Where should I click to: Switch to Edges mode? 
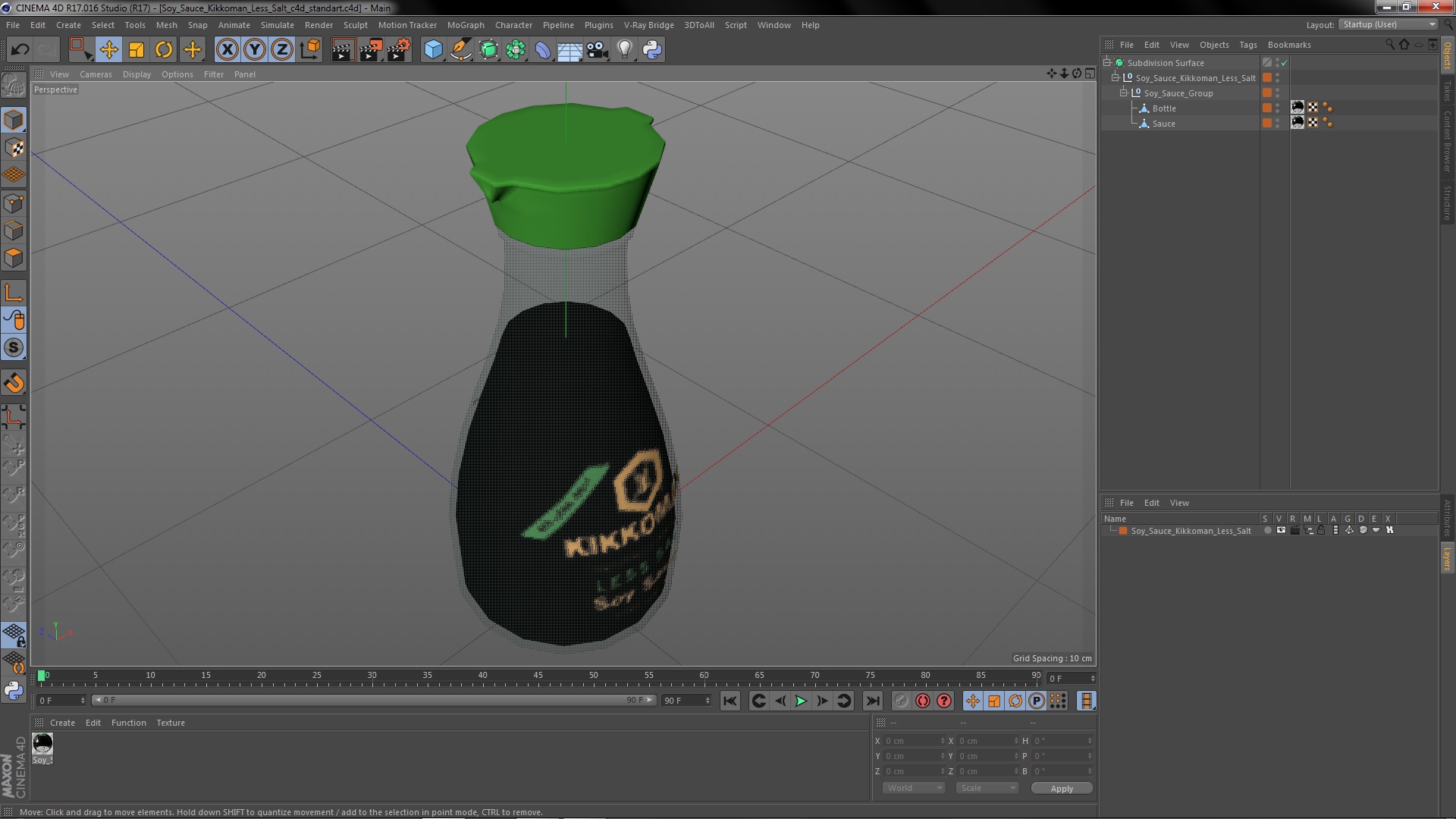(x=14, y=231)
